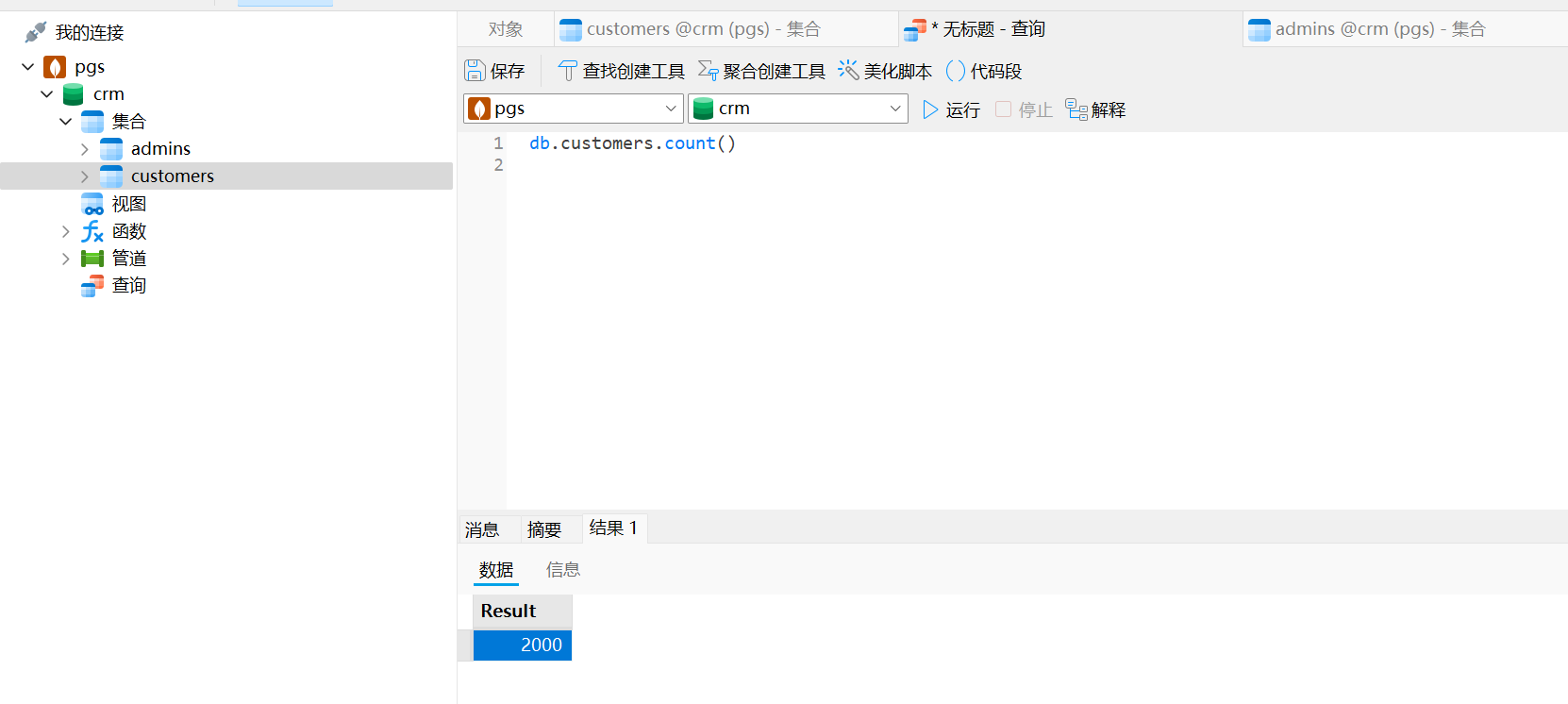Image resolution: width=1568 pixels, height=704 pixels.
Task: Click the row selector beside 2000
Action: (465, 645)
